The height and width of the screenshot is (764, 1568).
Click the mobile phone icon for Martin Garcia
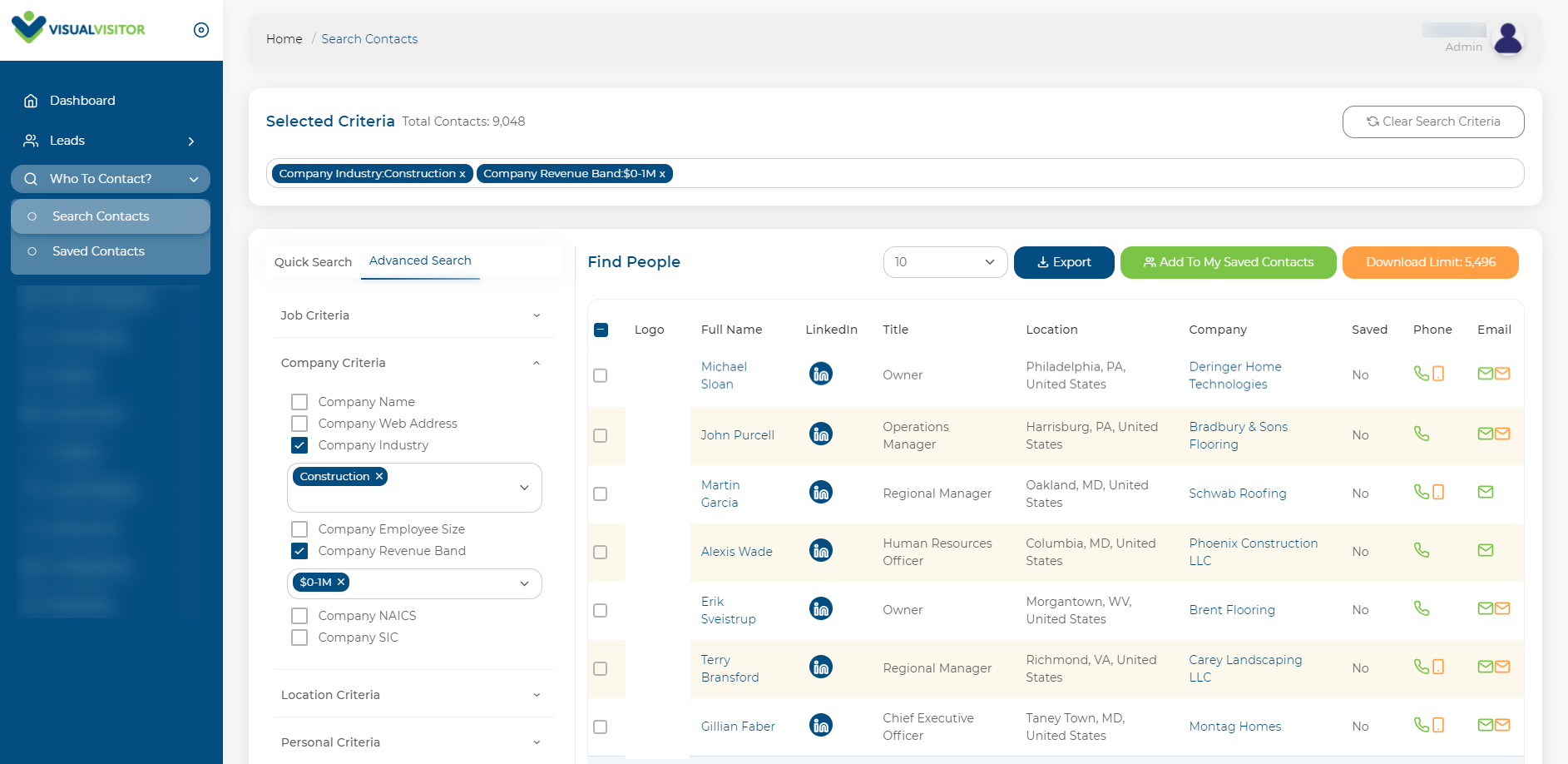click(x=1438, y=492)
